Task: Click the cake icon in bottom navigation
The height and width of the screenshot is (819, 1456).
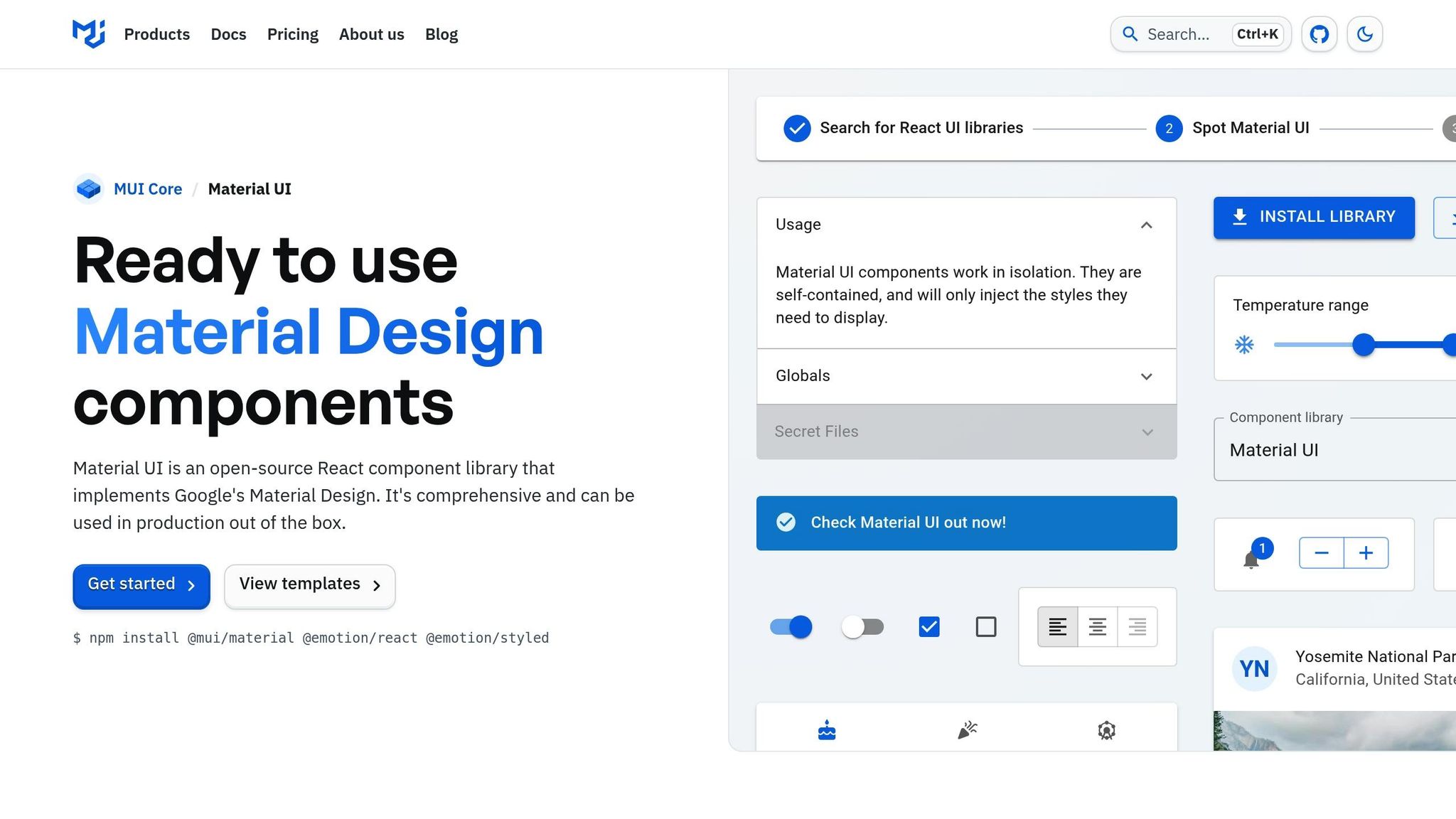Action: (x=827, y=730)
